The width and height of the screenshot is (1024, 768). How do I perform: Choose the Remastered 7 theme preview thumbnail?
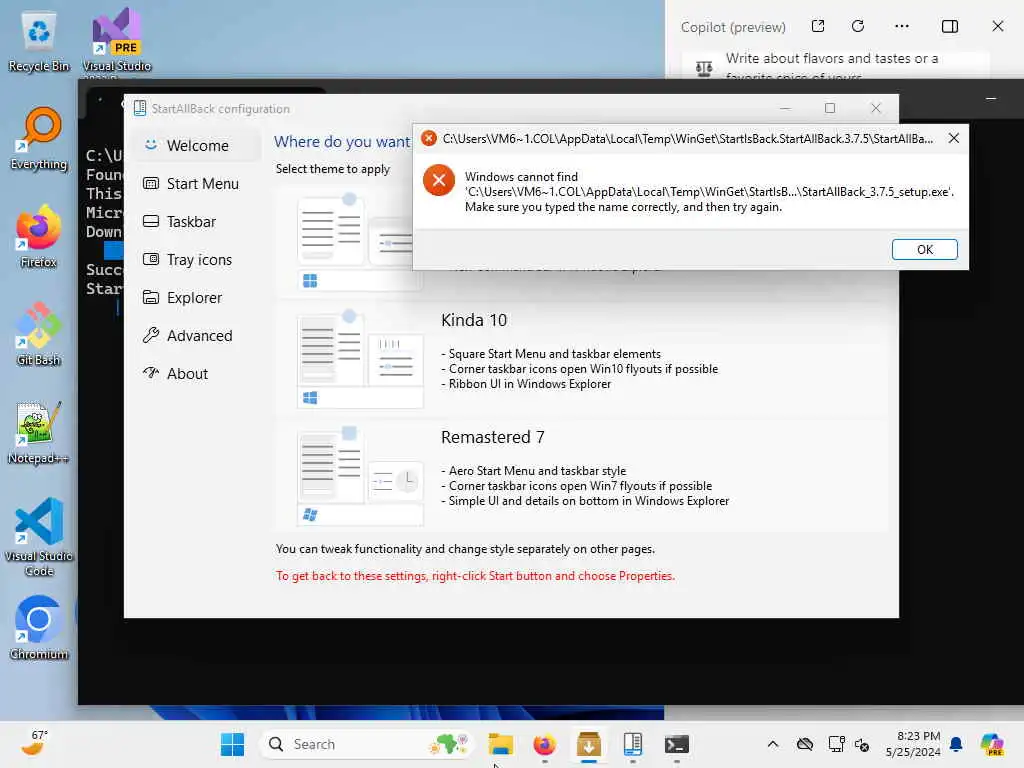(x=360, y=477)
